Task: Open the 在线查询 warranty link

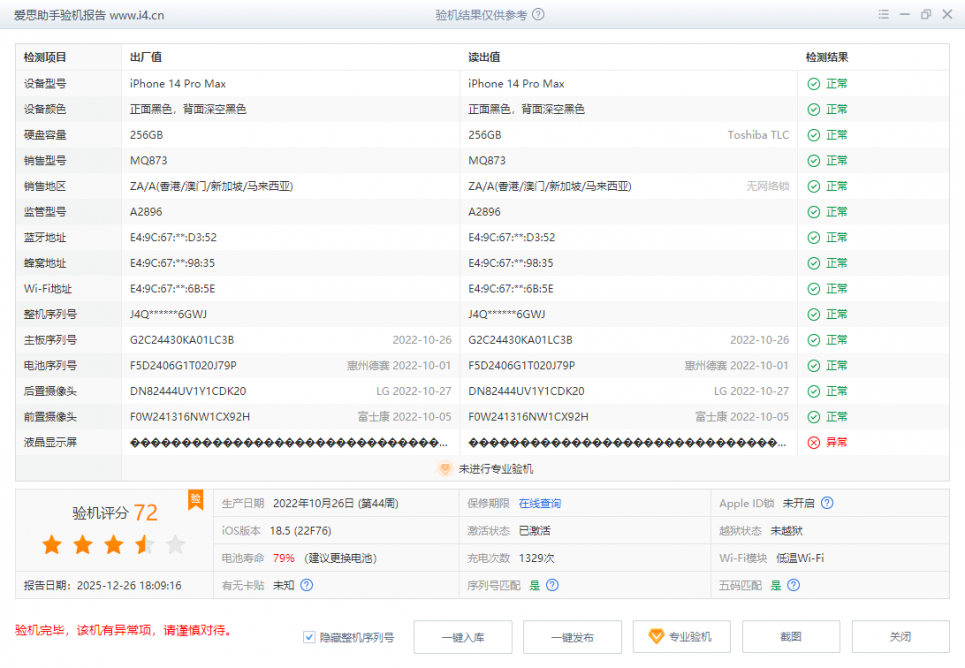Action: tap(539, 503)
